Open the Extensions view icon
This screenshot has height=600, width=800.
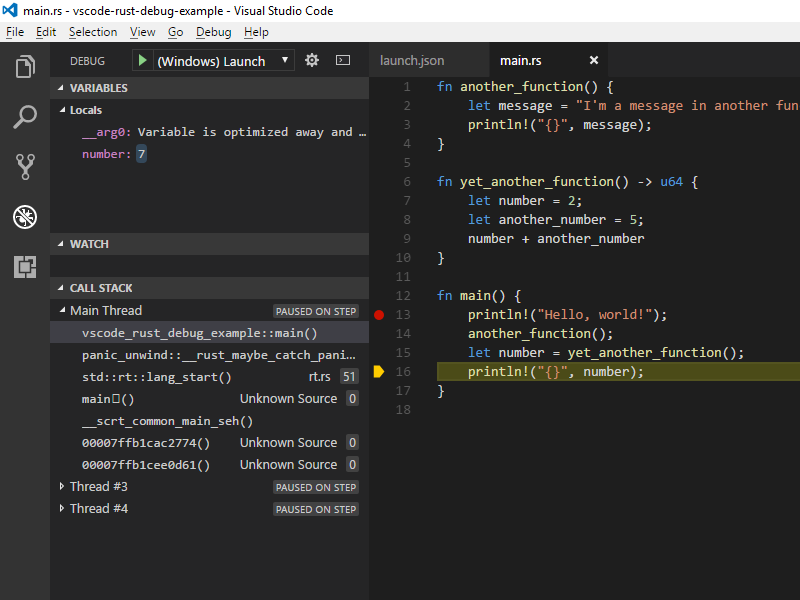pyautogui.click(x=25, y=267)
